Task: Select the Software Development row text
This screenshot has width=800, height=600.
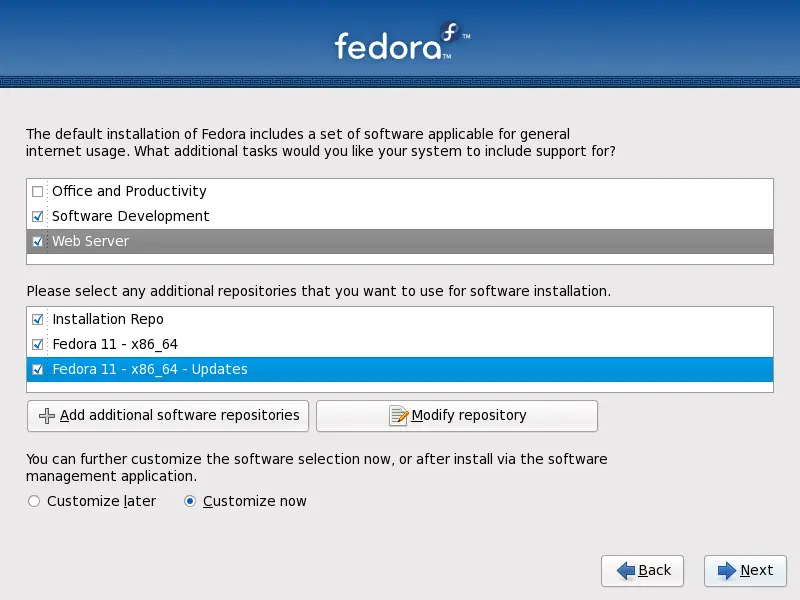Action: (x=131, y=216)
